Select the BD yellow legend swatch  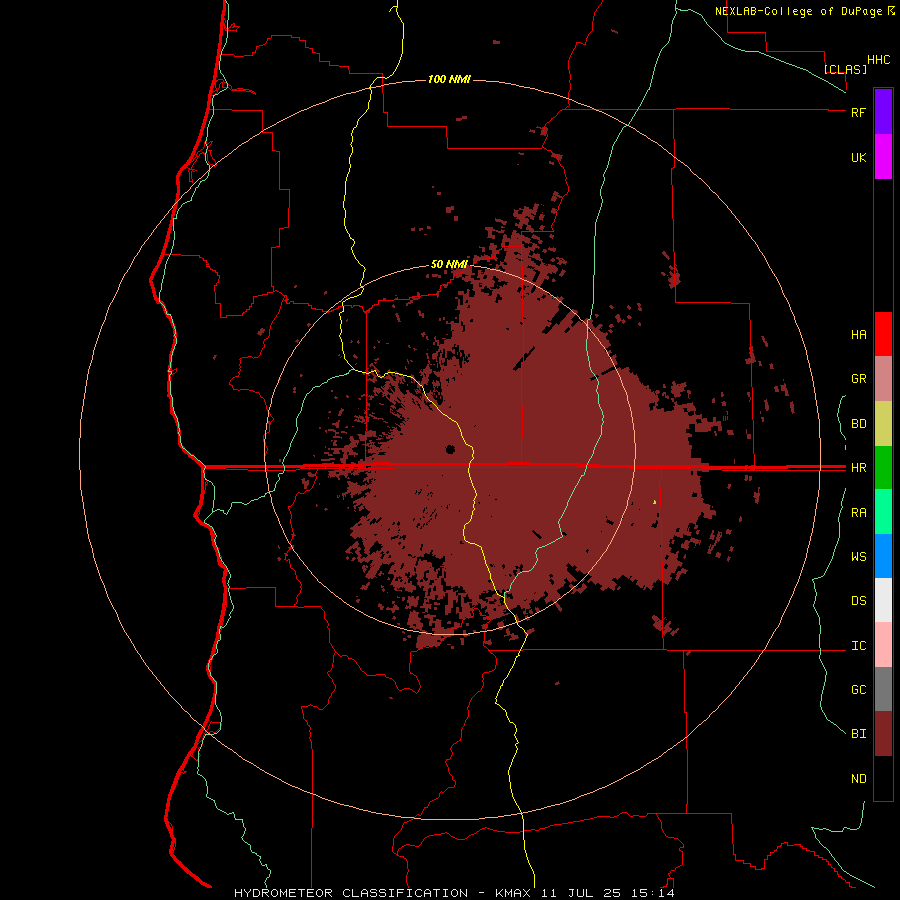click(883, 424)
